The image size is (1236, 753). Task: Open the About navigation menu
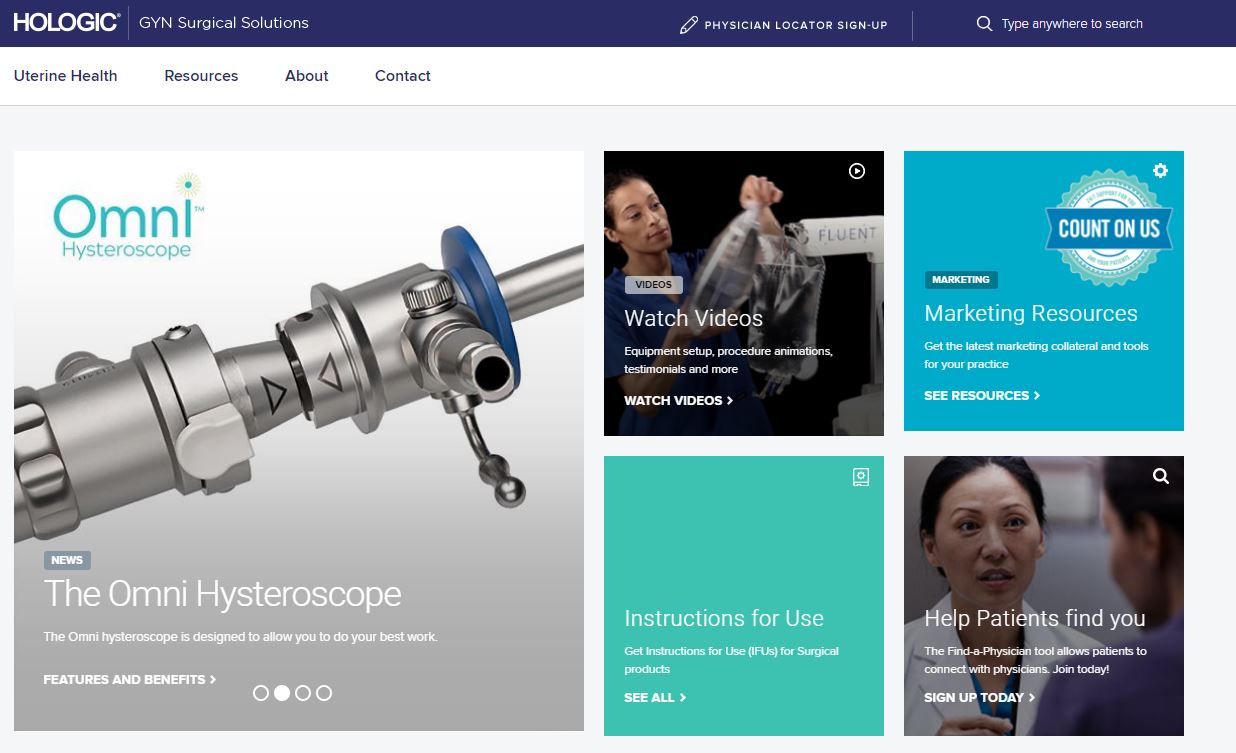(306, 76)
